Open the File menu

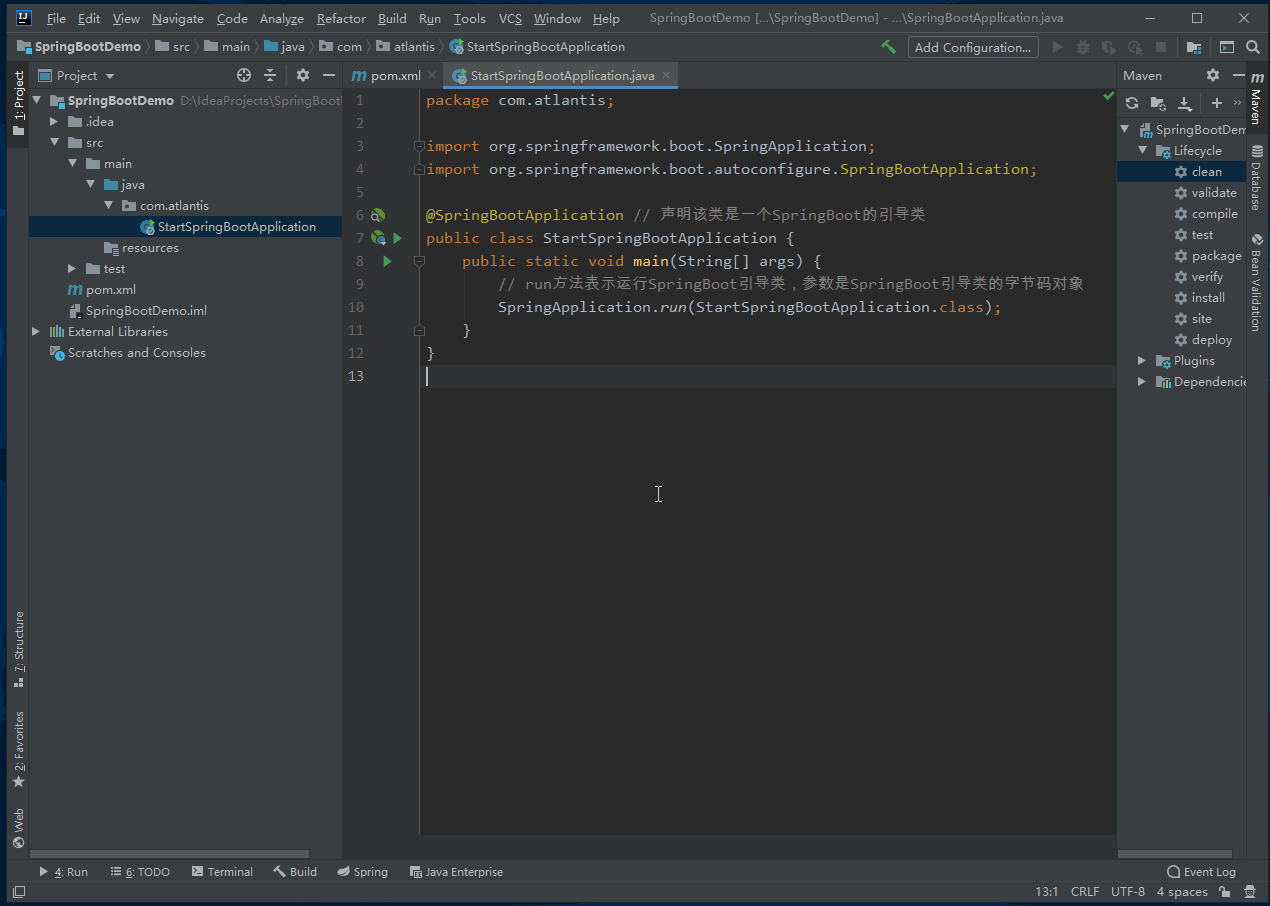56,18
